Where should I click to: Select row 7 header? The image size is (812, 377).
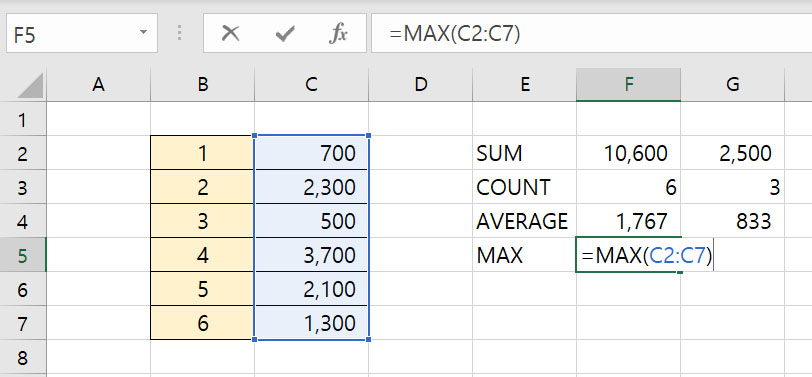click(23, 323)
